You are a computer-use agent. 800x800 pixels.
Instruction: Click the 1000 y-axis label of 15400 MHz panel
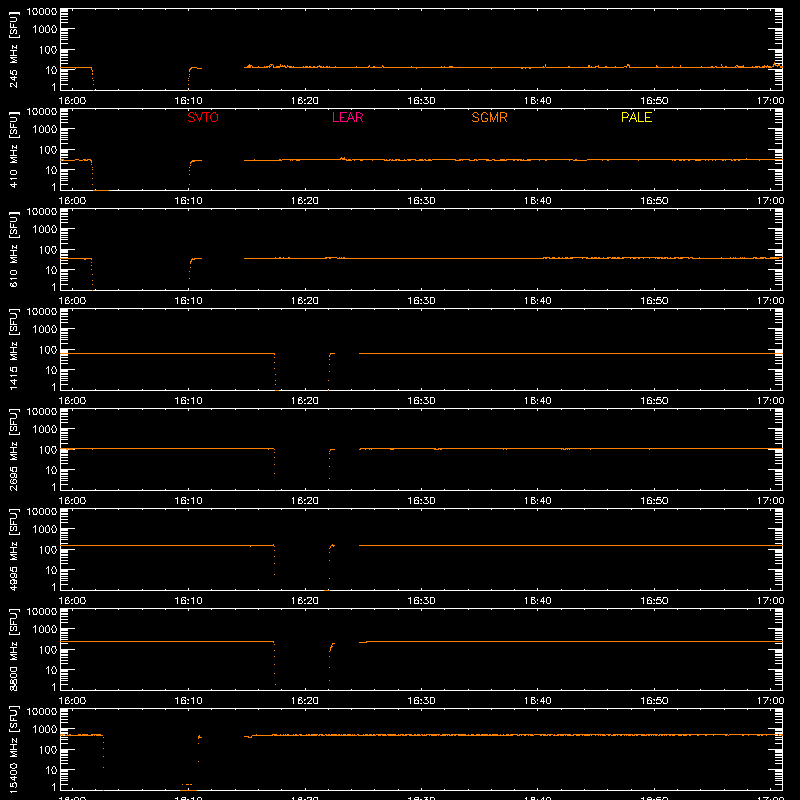[45, 730]
